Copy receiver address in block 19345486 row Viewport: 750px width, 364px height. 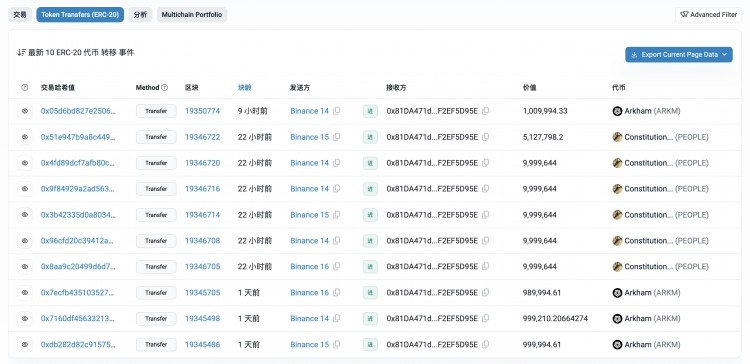coord(485,344)
